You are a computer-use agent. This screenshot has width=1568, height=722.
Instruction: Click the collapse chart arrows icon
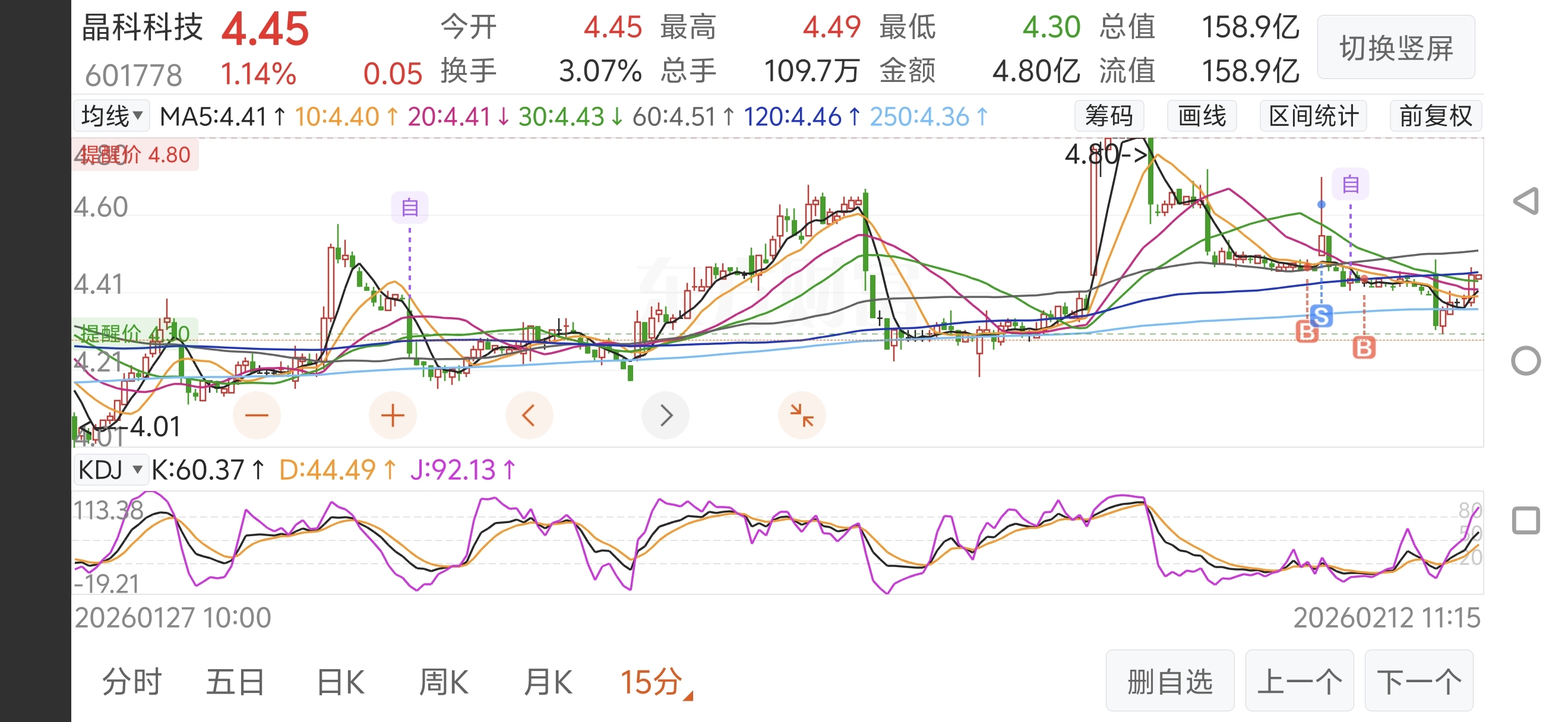[801, 416]
